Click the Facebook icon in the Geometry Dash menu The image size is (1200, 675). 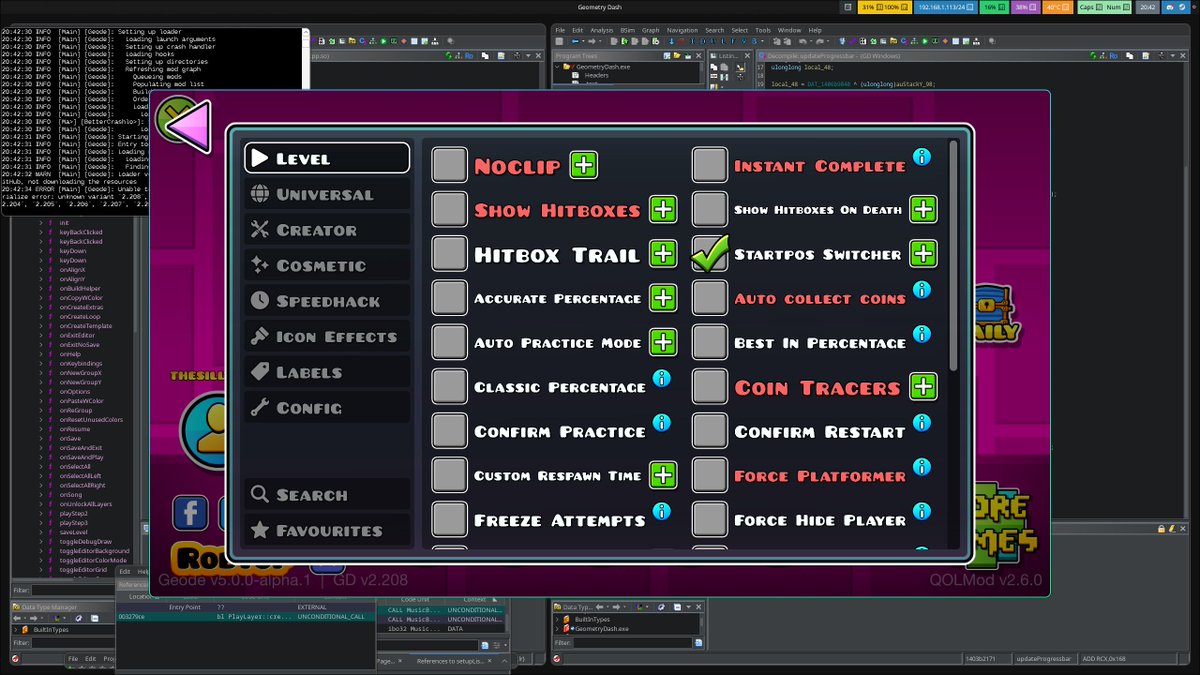[x=190, y=513]
